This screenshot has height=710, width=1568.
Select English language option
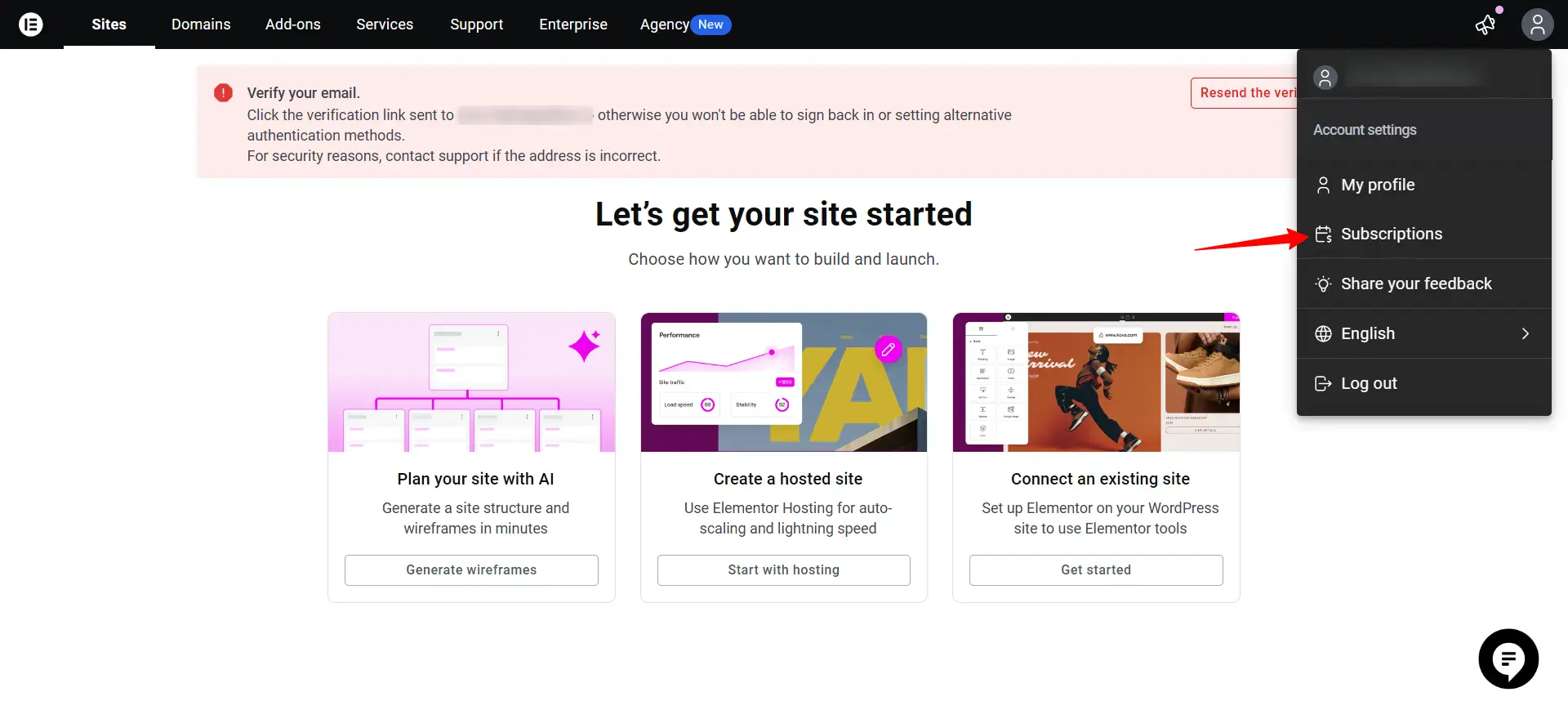point(1424,333)
